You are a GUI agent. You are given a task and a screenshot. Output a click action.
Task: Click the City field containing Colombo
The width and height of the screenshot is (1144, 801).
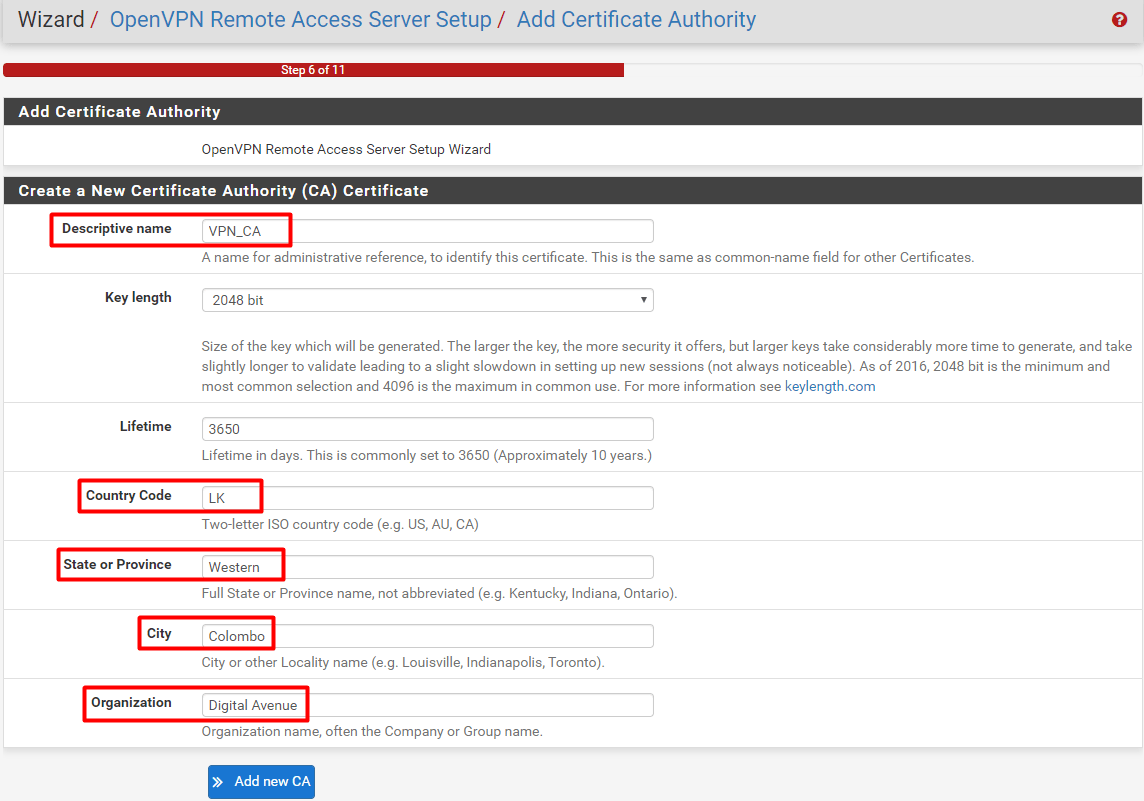[x=427, y=636]
